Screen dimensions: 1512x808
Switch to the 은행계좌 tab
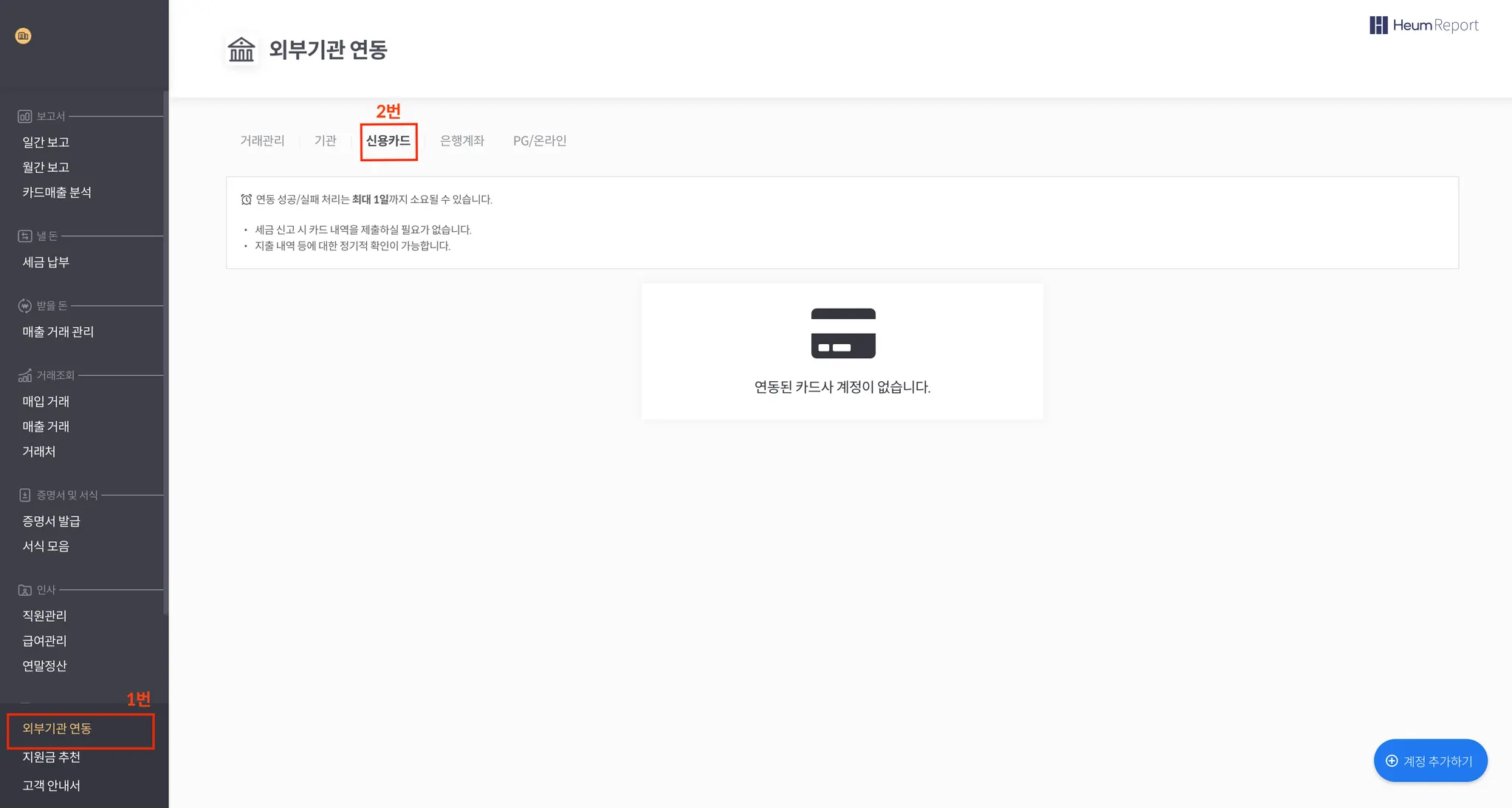coord(462,140)
